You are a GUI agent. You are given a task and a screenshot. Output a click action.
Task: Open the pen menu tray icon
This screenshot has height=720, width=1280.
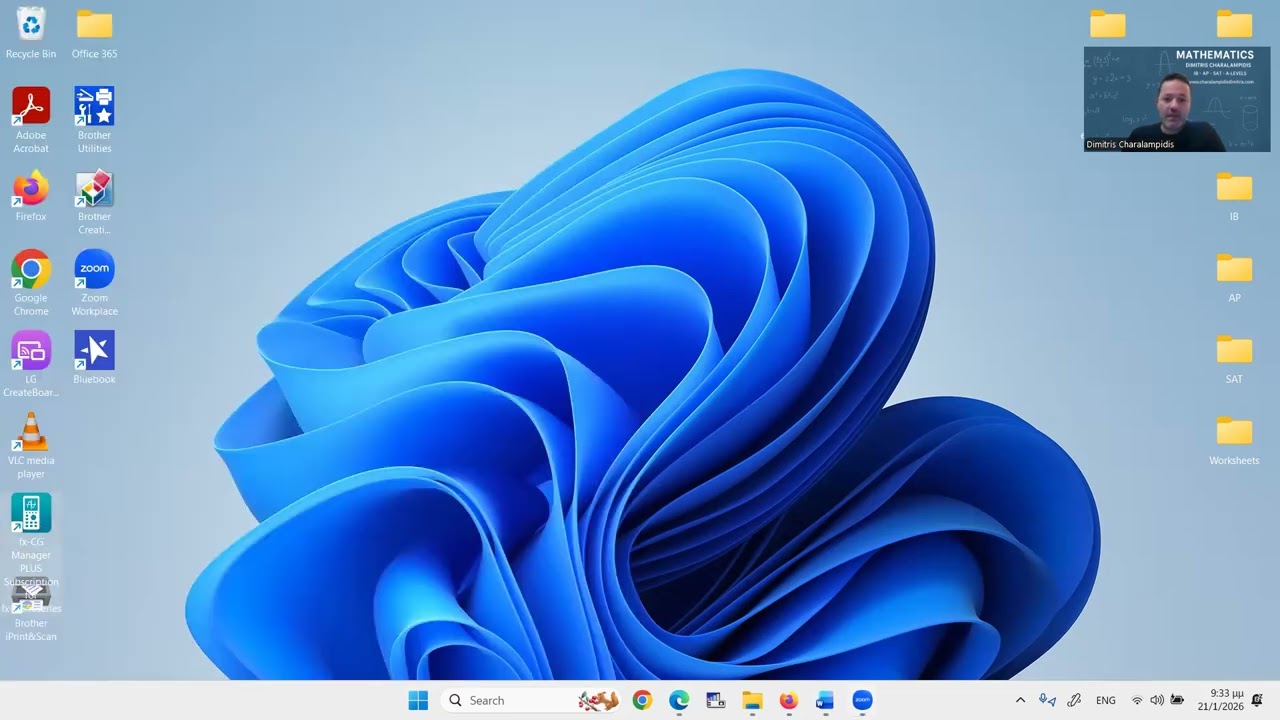(x=1074, y=700)
